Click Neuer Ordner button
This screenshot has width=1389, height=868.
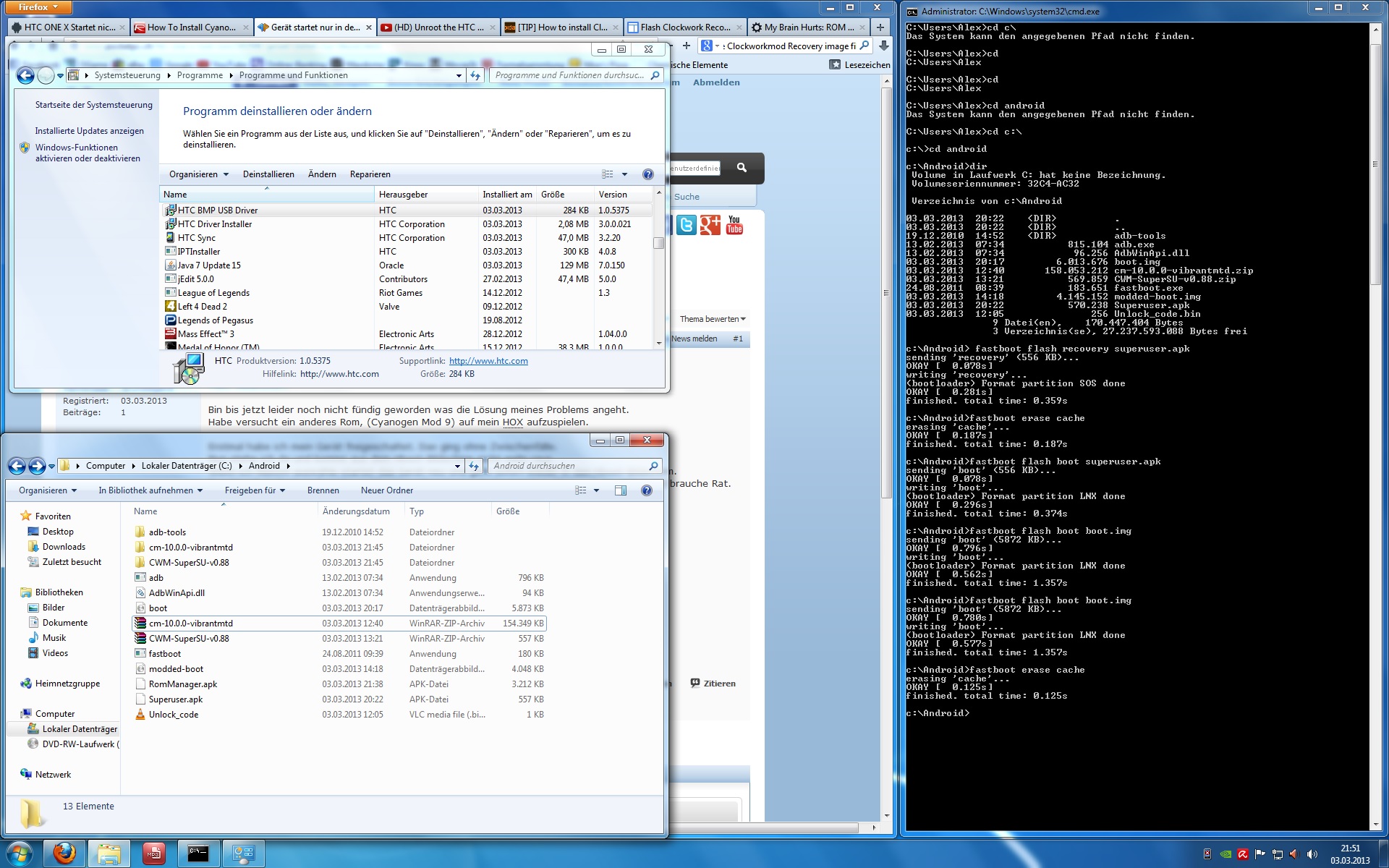coord(387,490)
